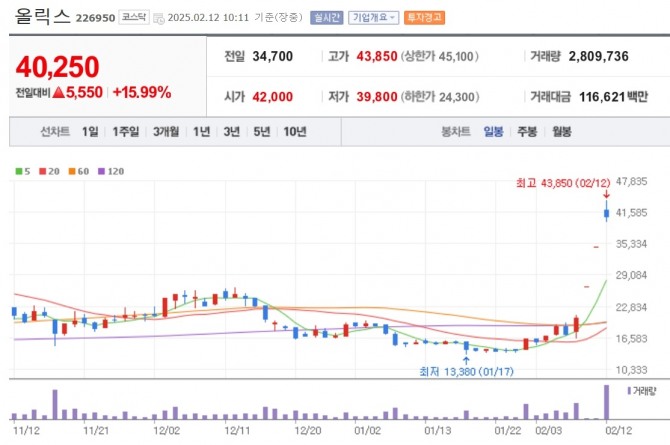
Task: Select the 3개월 line chart period
Action: coord(166,132)
